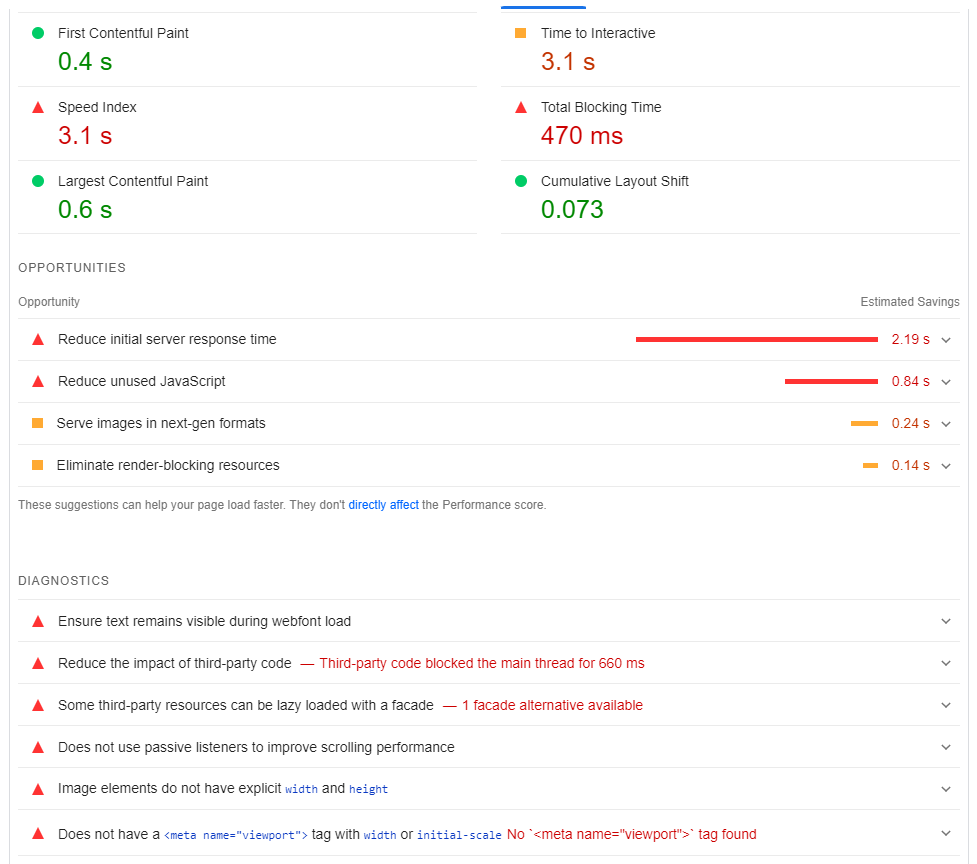This screenshot has height=864, width=977.
Task: Click the 'Speed Index' metric label
Action: coord(97,107)
